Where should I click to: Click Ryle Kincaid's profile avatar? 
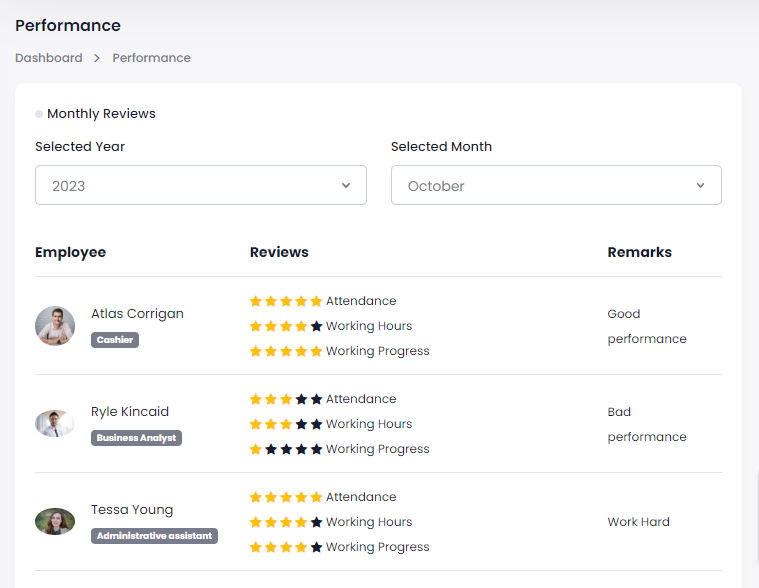pos(55,424)
